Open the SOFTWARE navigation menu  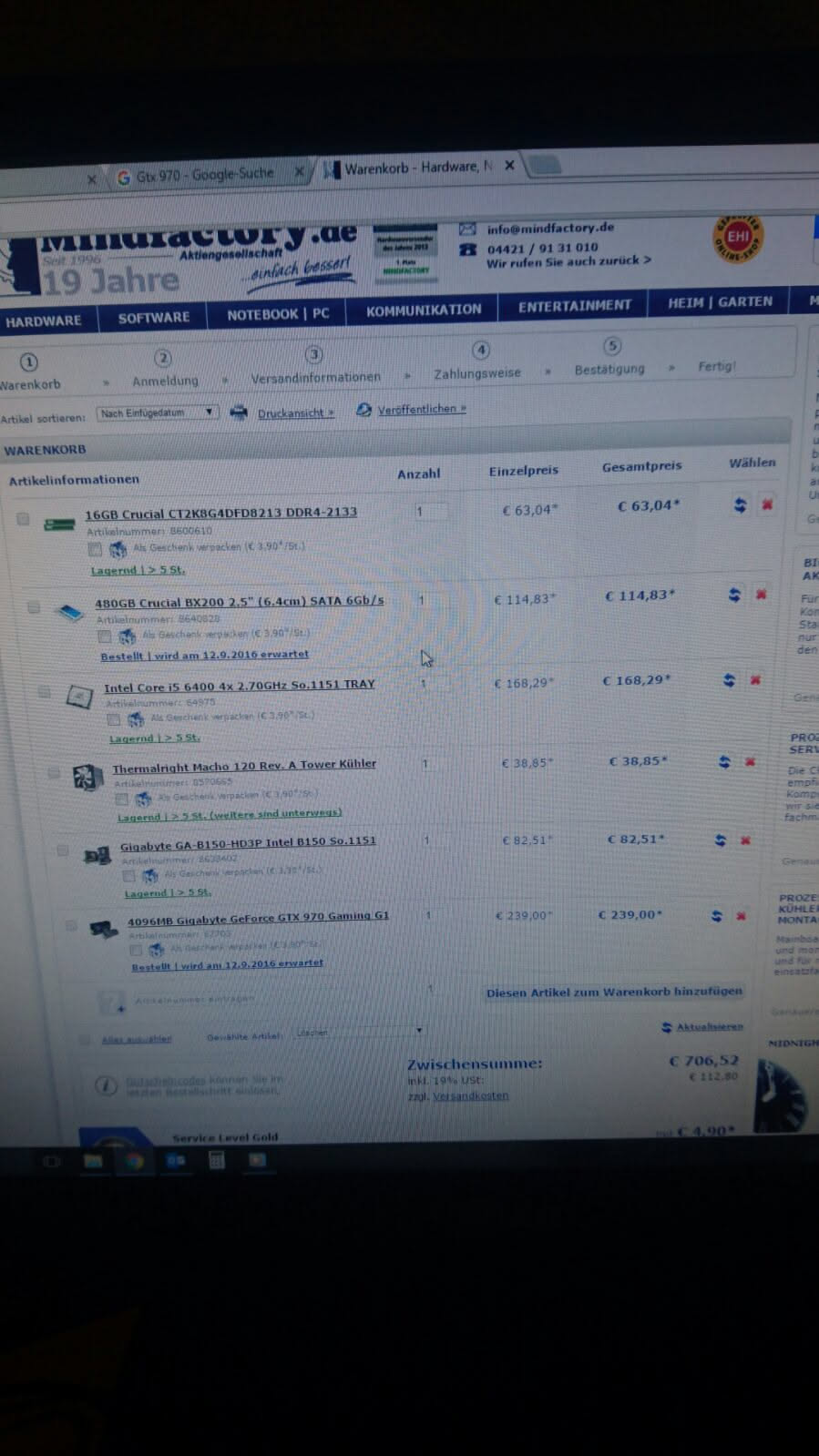click(154, 317)
